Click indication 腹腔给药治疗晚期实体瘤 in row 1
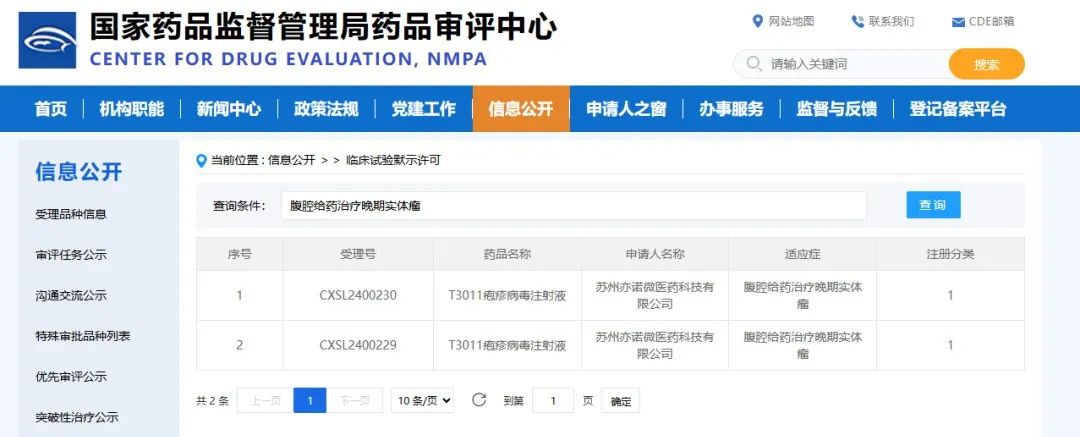 (x=802, y=295)
